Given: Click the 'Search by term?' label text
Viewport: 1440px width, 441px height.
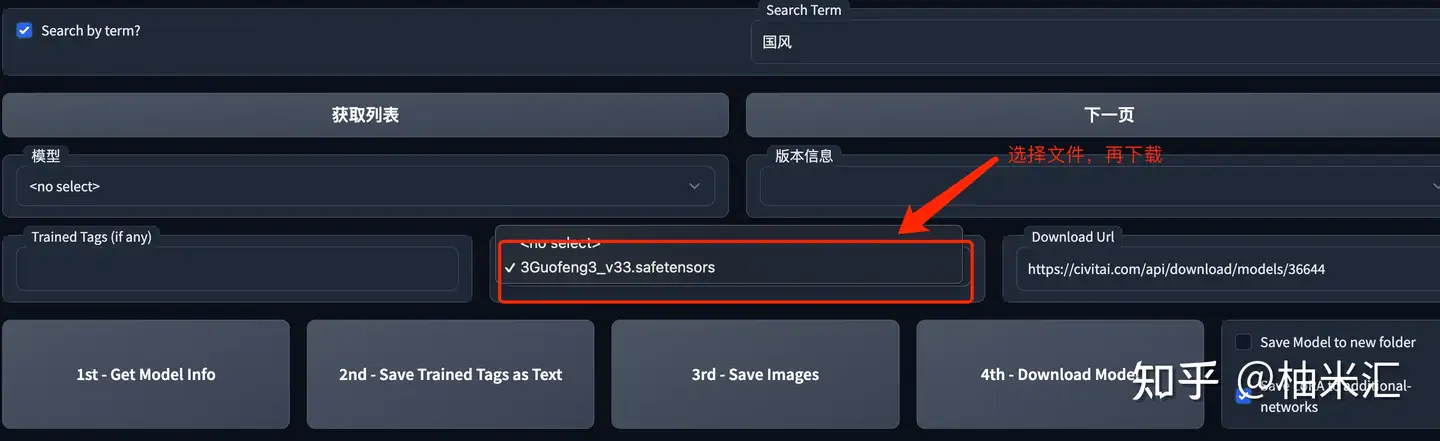Looking at the screenshot, I should click(x=91, y=31).
